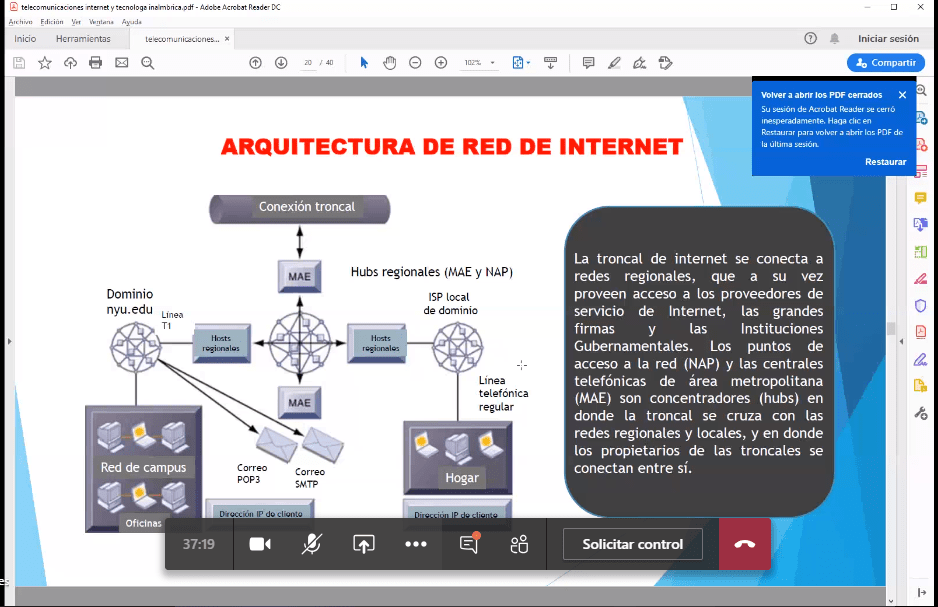Open the Edición menu

pyautogui.click(x=52, y=21)
